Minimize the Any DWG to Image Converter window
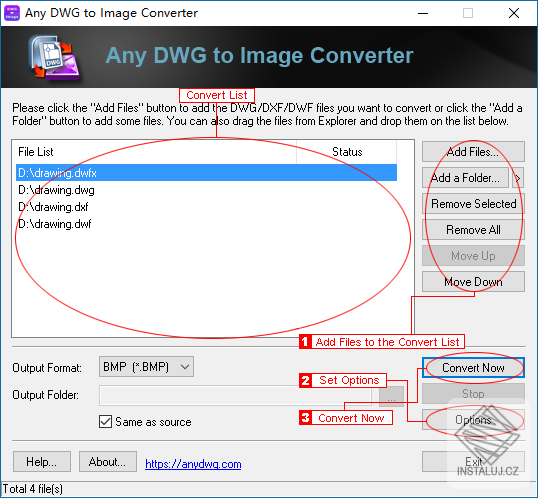Viewport: 538px width, 498px height. (423, 13)
